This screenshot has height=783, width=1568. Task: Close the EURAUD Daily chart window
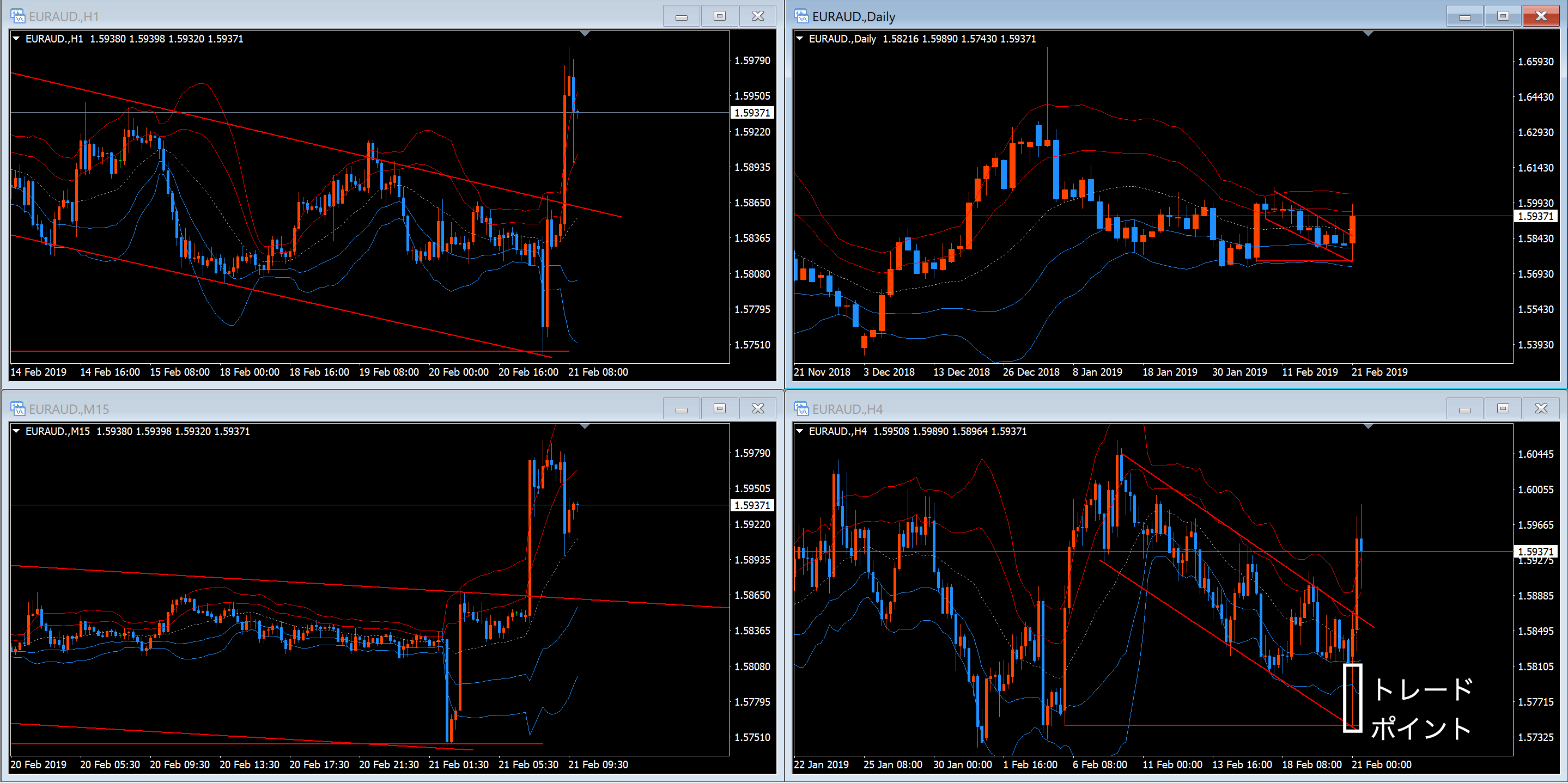(1541, 16)
